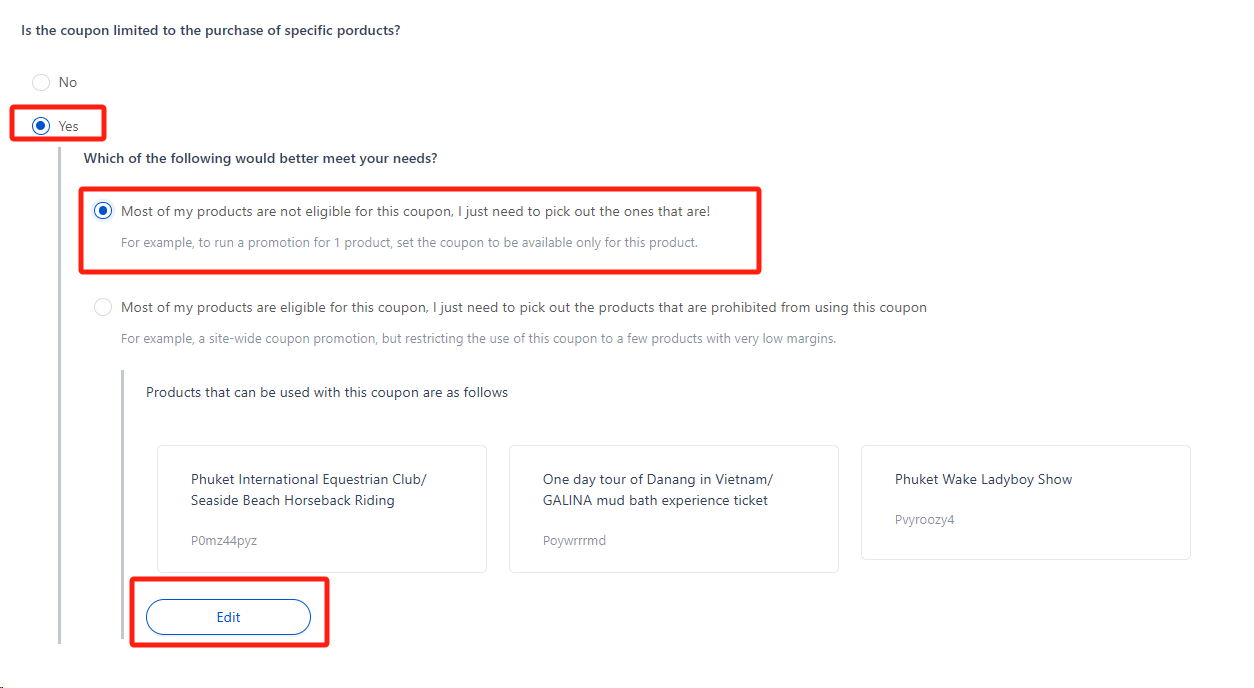Click "pick out the ones that are" label

pos(415,211)
